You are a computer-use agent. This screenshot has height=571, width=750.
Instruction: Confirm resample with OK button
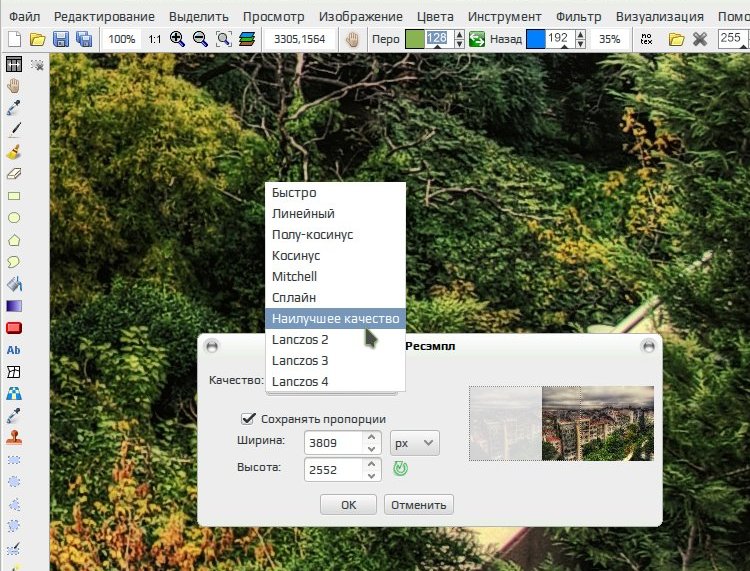point(348,505)
